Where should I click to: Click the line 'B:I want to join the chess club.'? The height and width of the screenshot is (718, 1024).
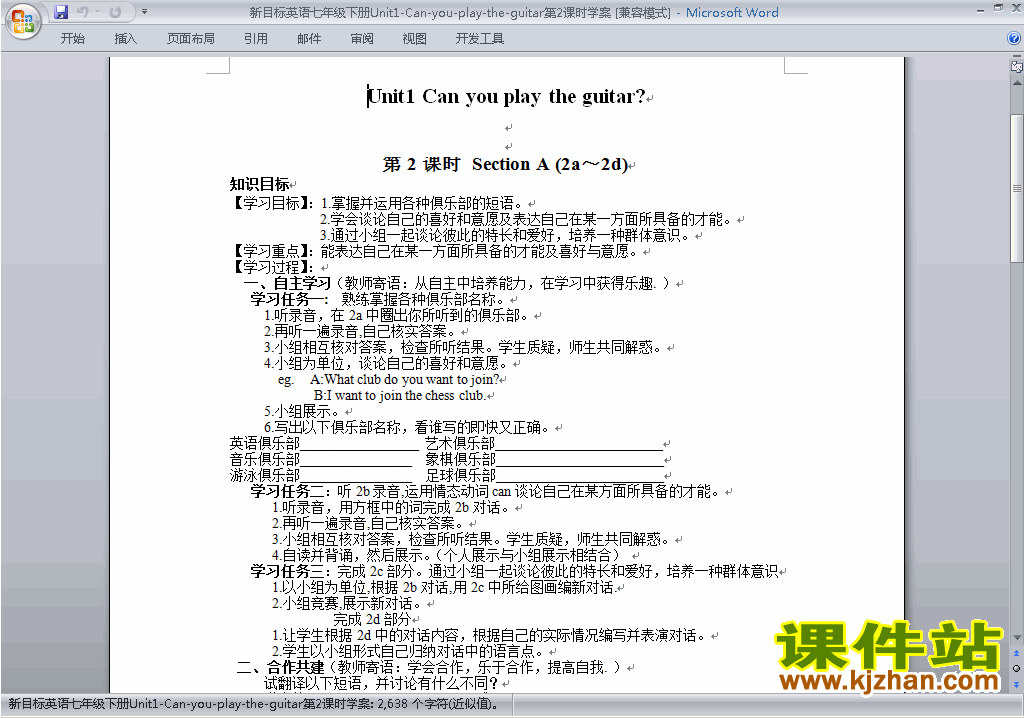click(x=400, y=395)
